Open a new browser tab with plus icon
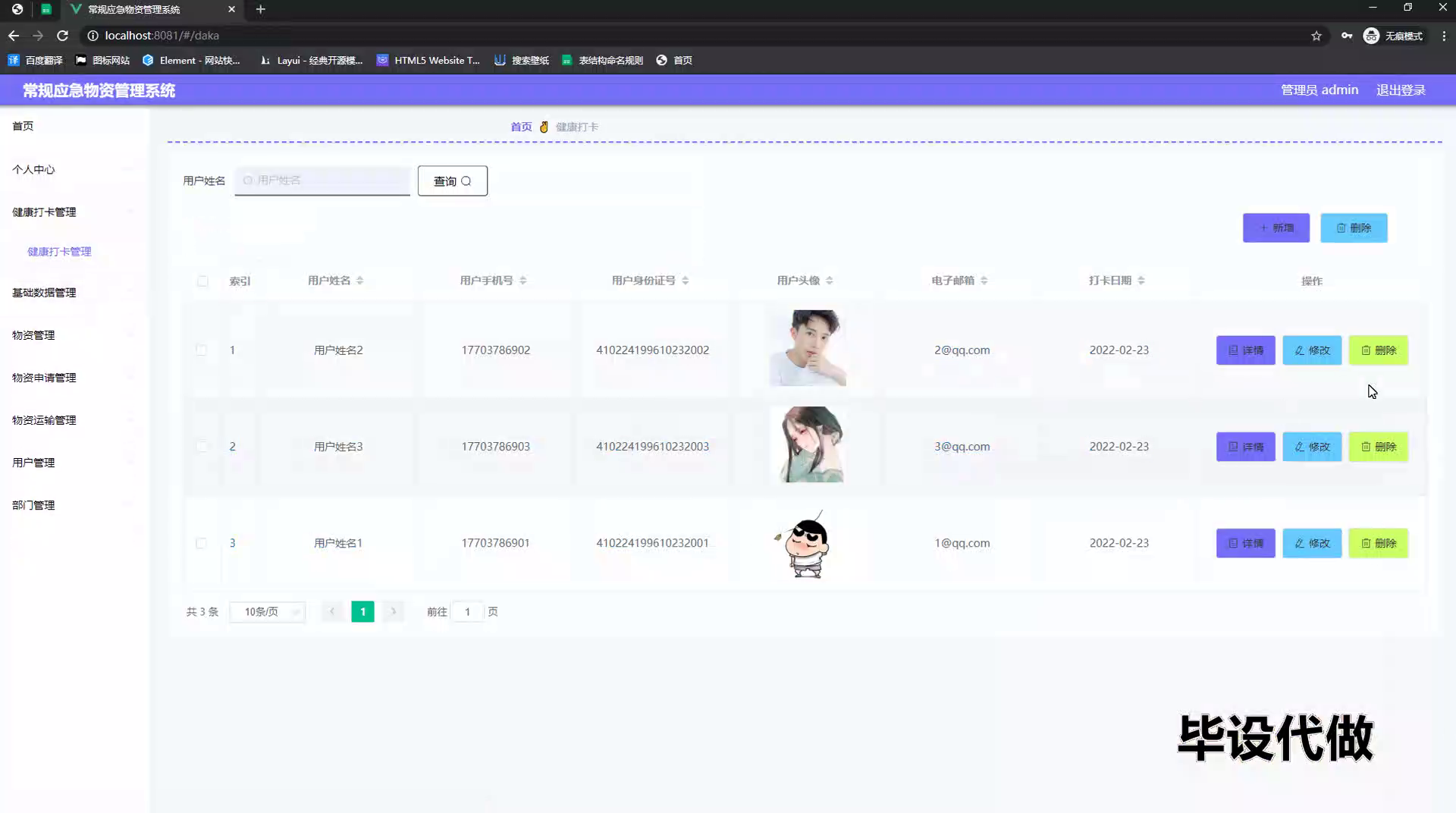 pos(261,9)
